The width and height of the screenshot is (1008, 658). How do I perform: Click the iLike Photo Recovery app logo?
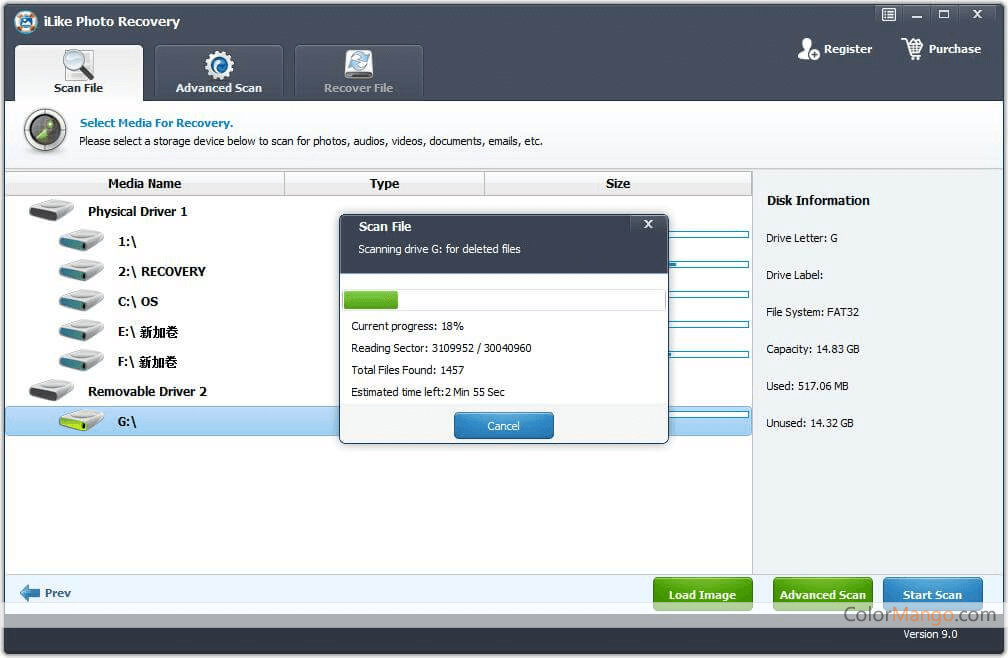(x=26, y=21)
